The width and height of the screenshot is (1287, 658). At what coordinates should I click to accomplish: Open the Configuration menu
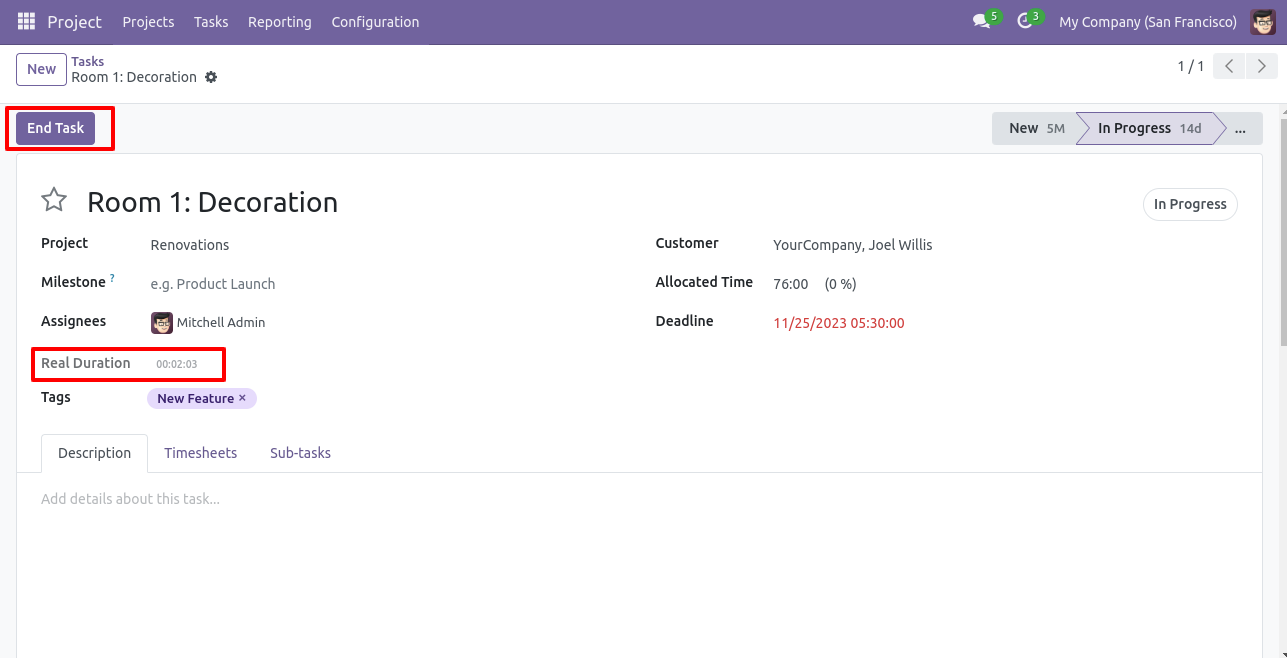(x=375, y=21)
